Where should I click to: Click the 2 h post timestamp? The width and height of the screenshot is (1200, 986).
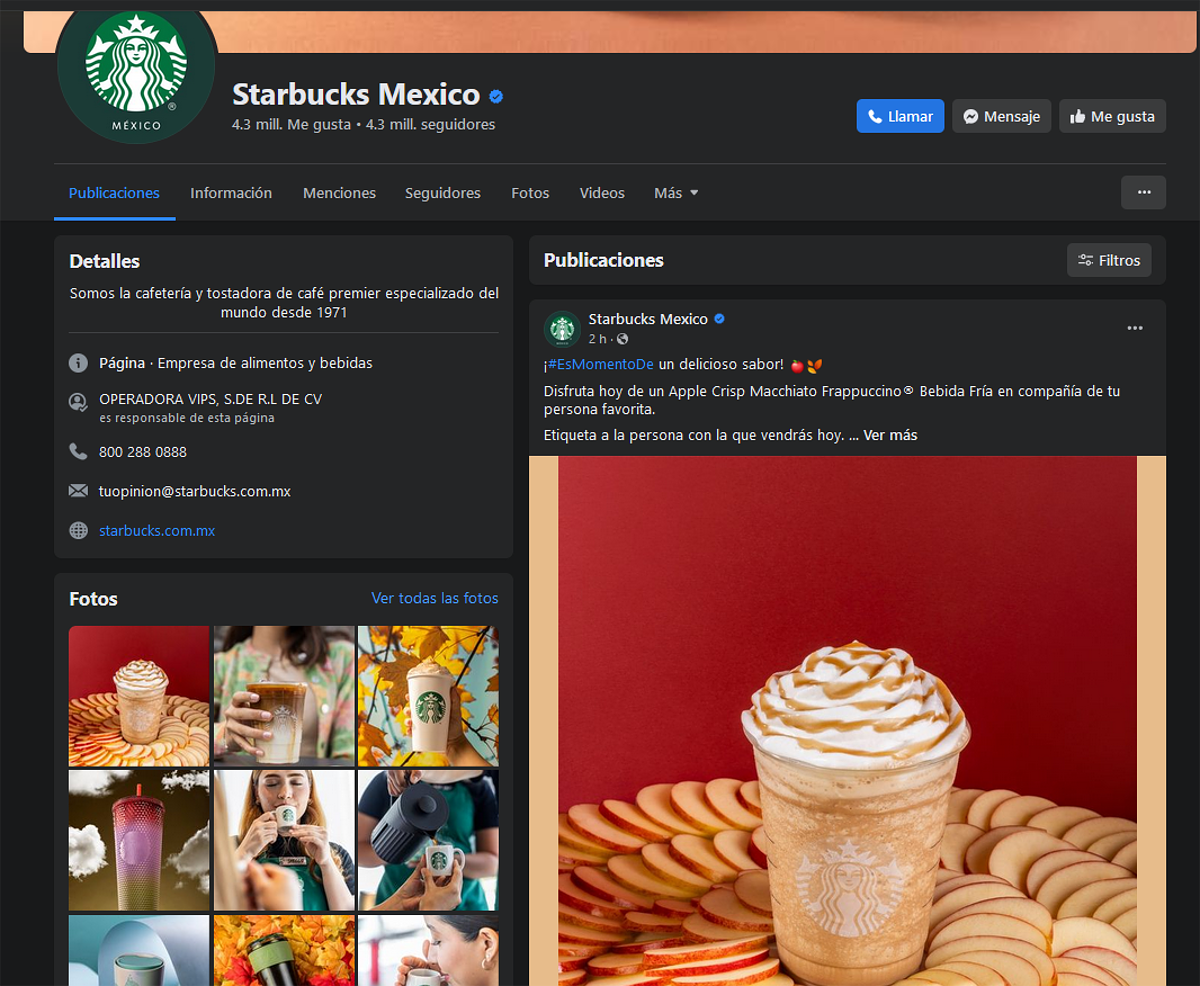(x=598, y=340)
